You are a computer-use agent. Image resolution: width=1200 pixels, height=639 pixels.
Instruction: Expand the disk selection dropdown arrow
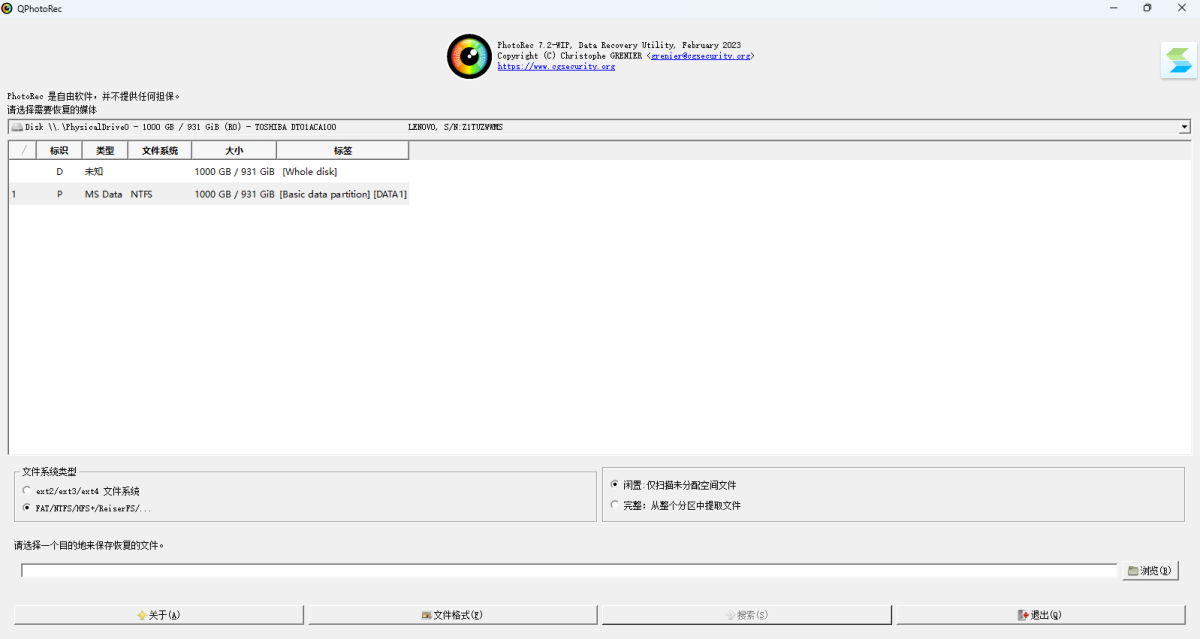pos(1184,128)
